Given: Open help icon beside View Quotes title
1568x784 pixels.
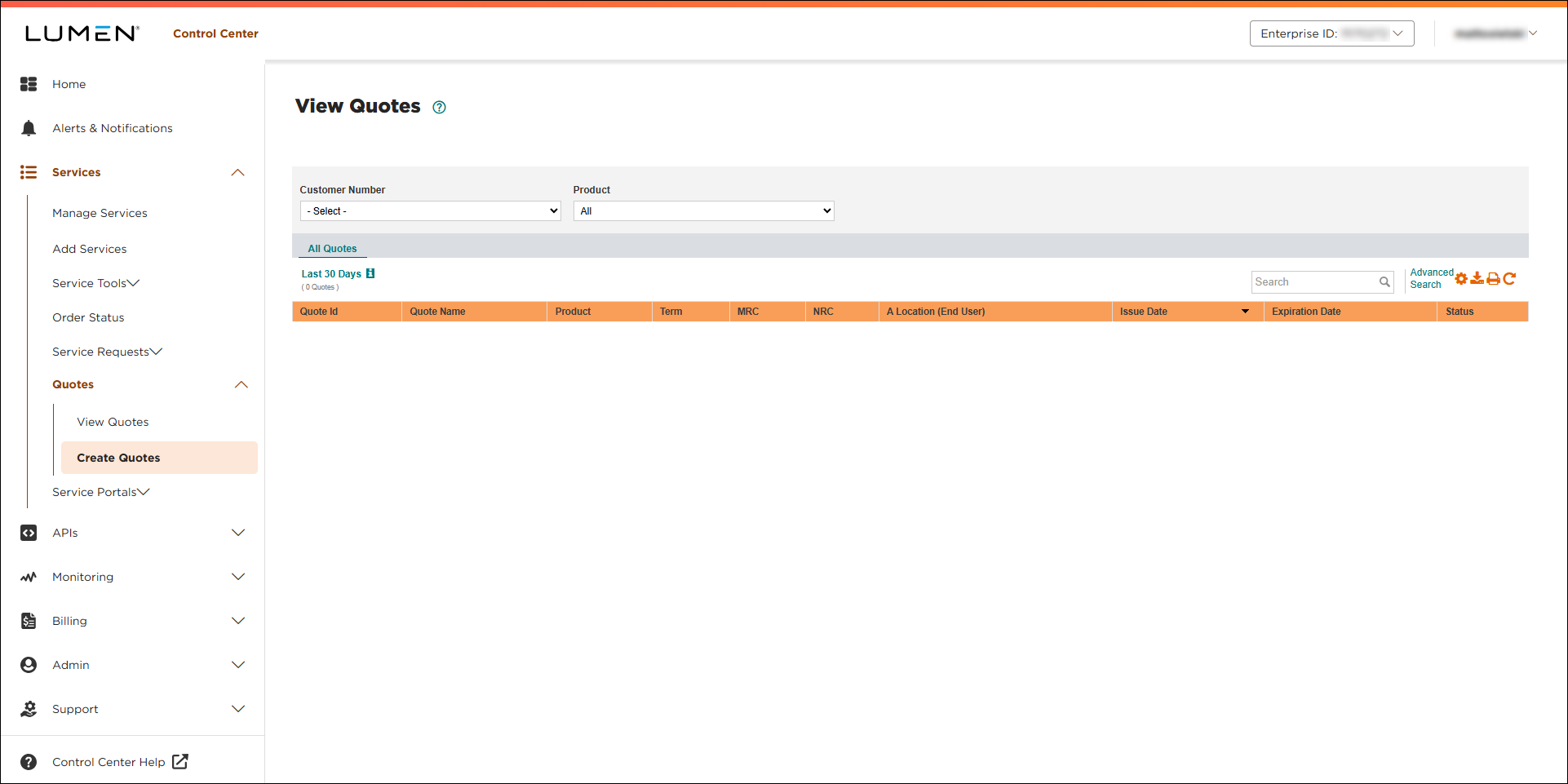Looking at the screenshot, I should (439, 108).
